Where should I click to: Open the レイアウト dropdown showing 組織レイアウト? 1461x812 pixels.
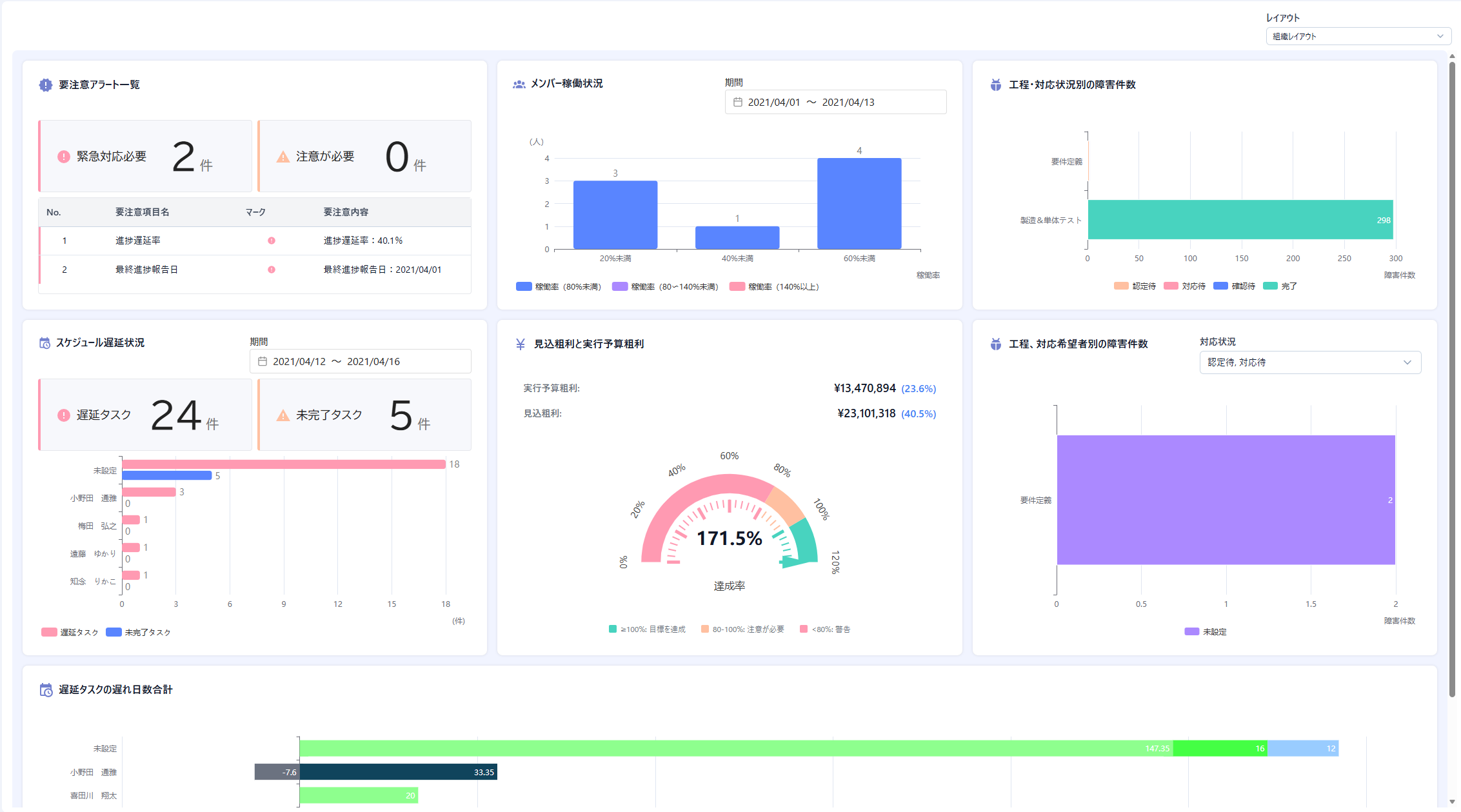click(x=1358, y=37)
